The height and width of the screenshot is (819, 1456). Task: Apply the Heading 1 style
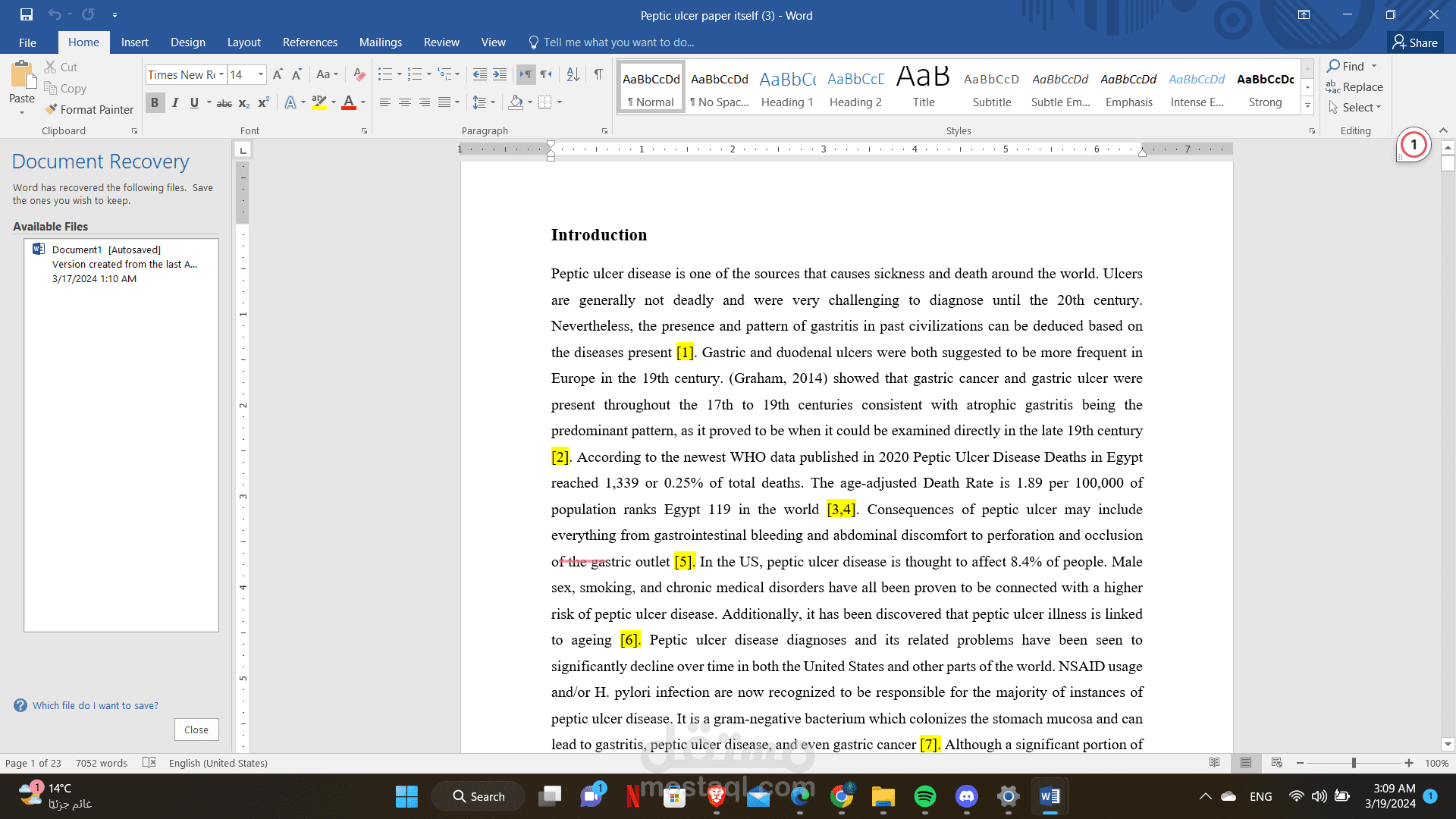coord(787,88)
